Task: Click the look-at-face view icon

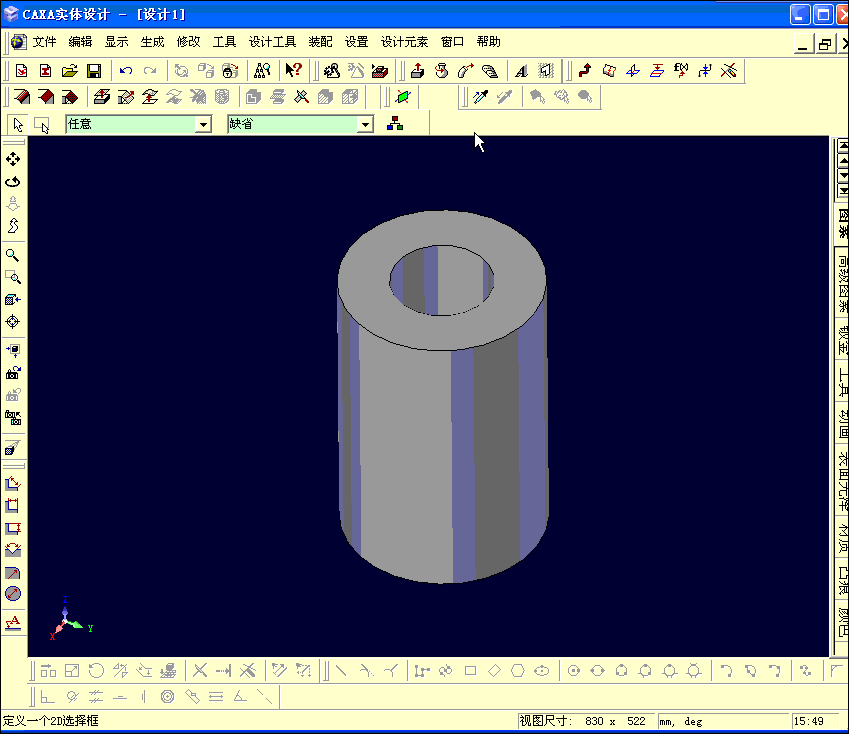Action: click(x=13, y=299)
